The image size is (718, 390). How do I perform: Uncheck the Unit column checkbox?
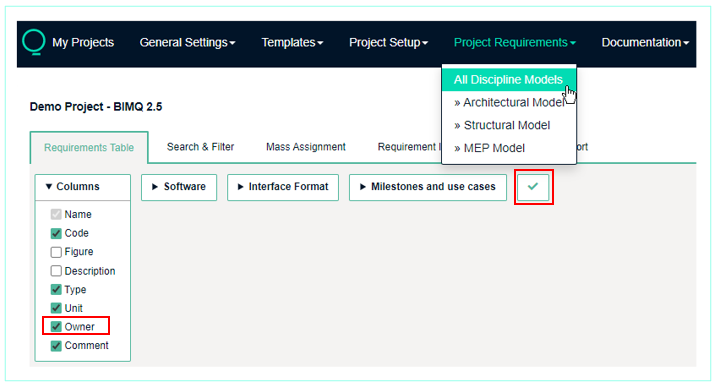[x=56, y=308]
